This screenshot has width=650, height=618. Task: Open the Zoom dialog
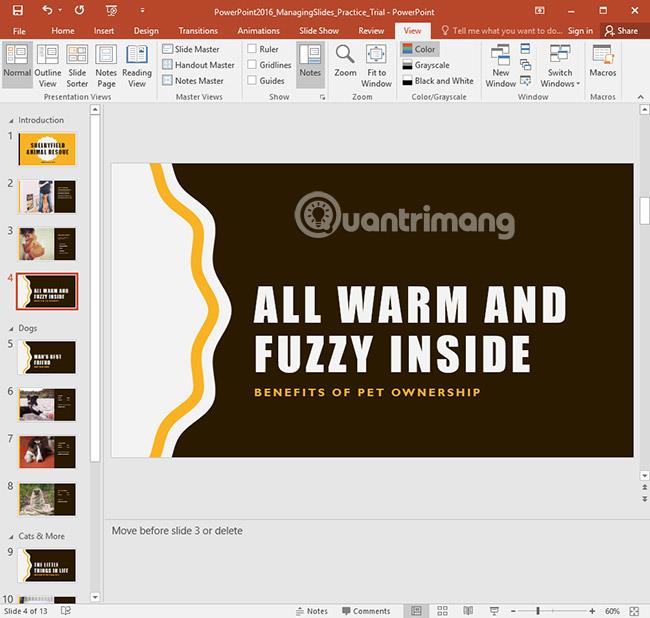click(x=345, y=61)
